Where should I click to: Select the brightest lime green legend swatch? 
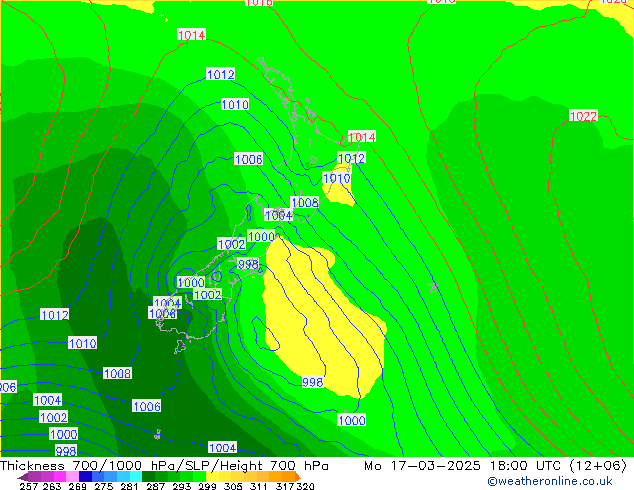(199, 476)
